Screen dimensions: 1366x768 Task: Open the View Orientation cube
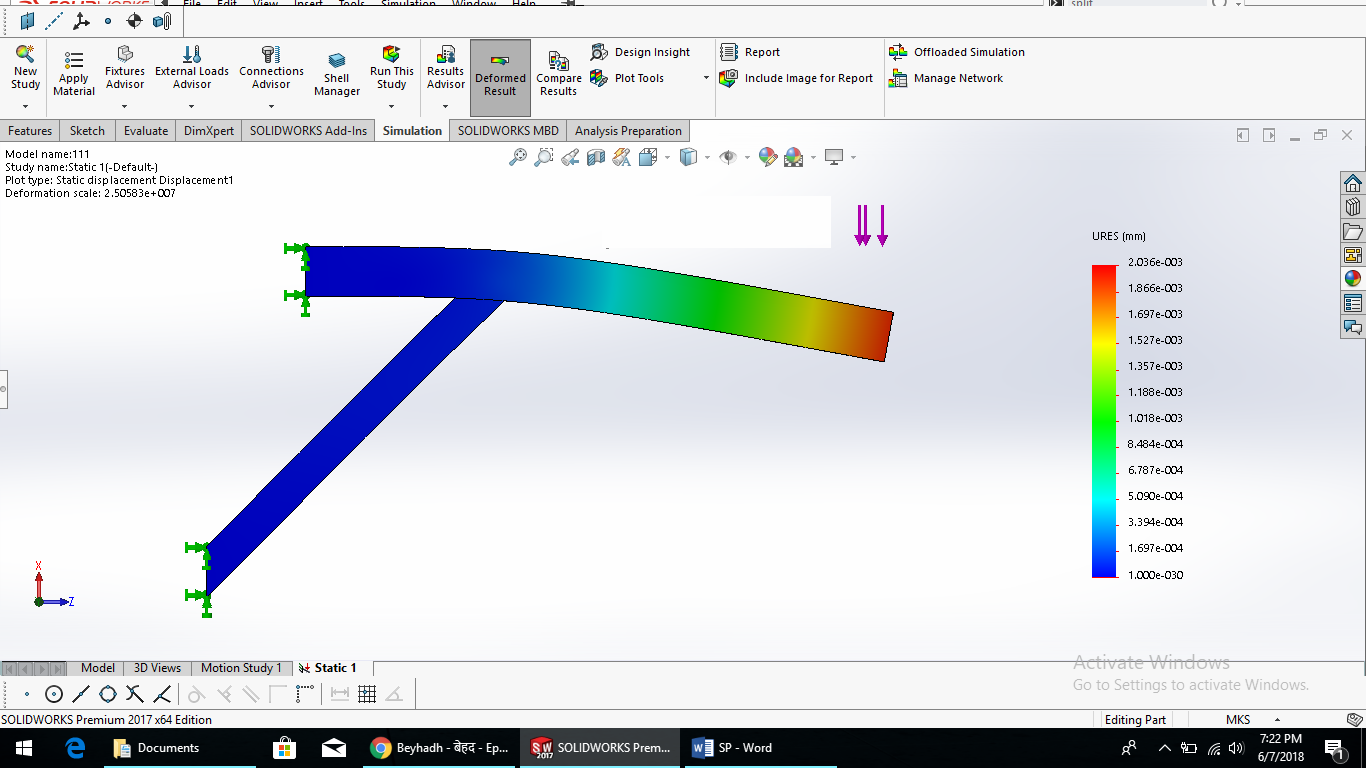click(x=648, y=157)
